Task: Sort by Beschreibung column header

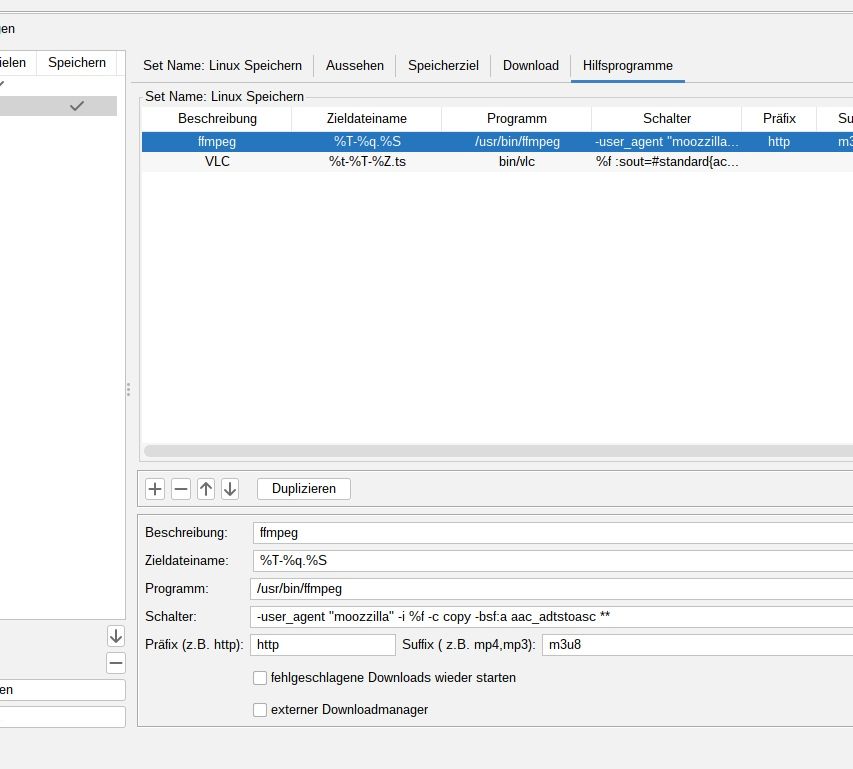Action: coord(217,119)
